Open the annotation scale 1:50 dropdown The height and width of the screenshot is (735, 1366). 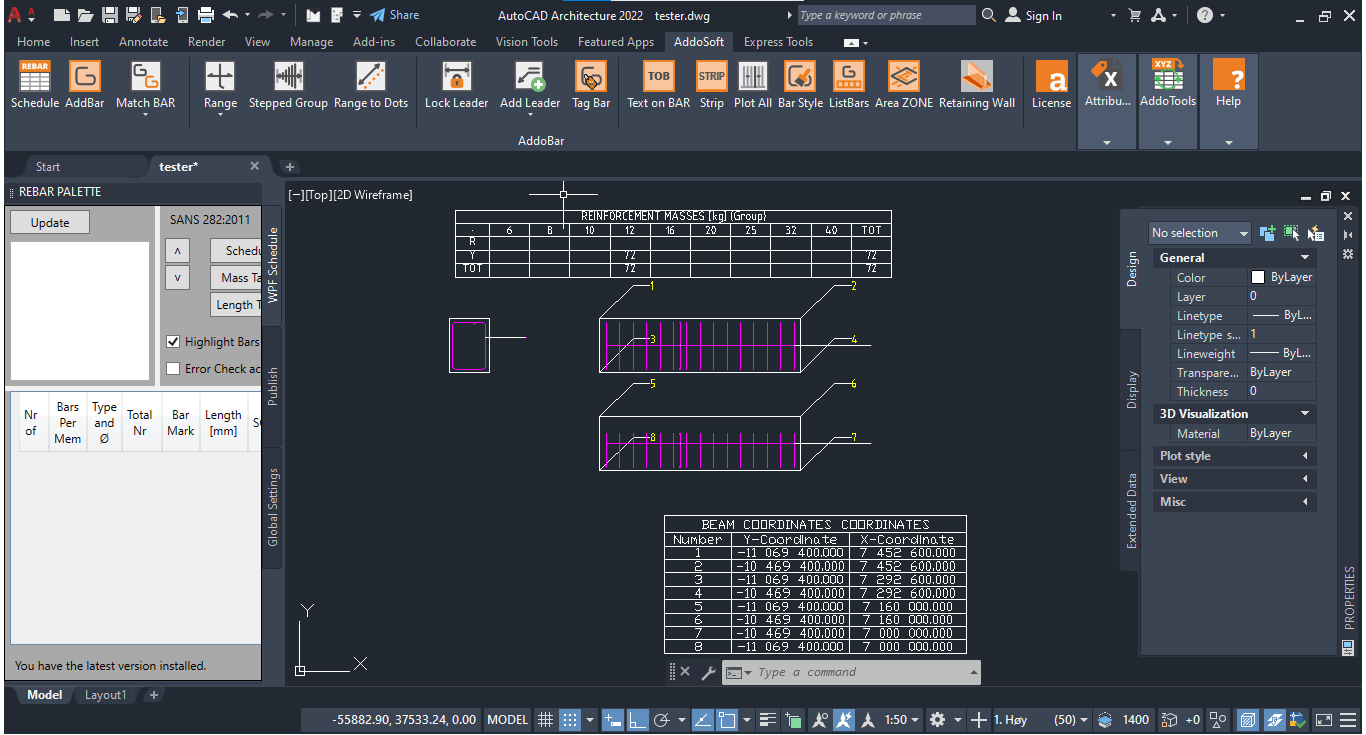(x=902, y=719)
